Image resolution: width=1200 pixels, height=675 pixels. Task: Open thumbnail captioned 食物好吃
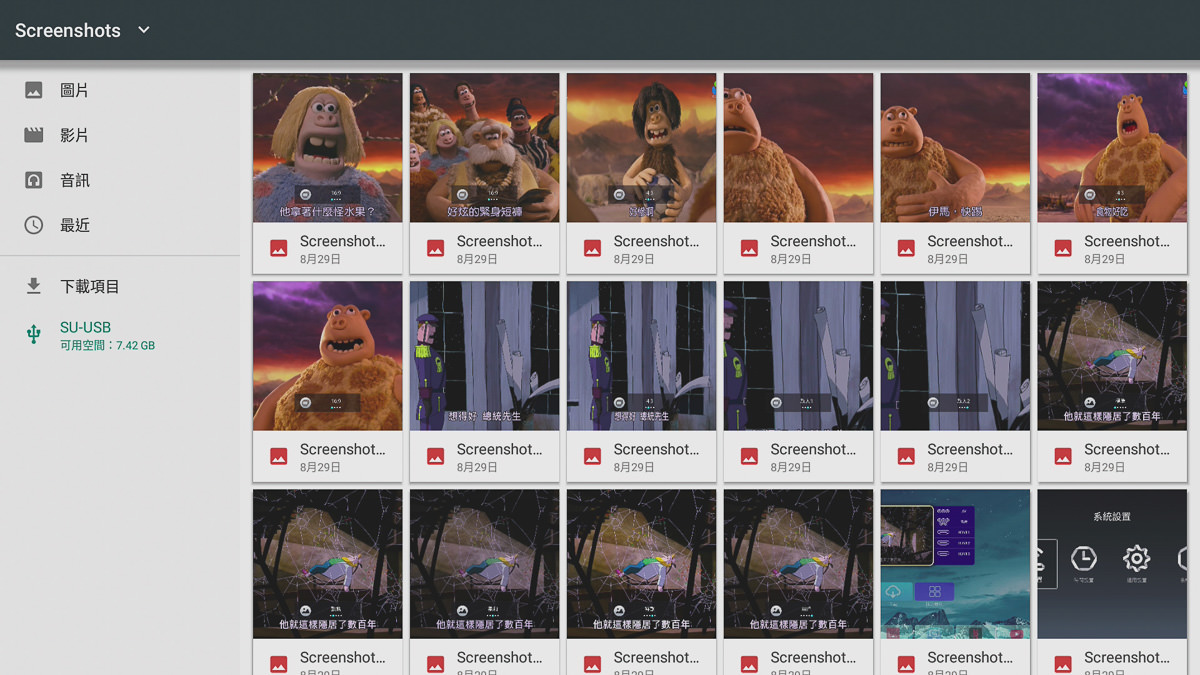point(1112,148)
